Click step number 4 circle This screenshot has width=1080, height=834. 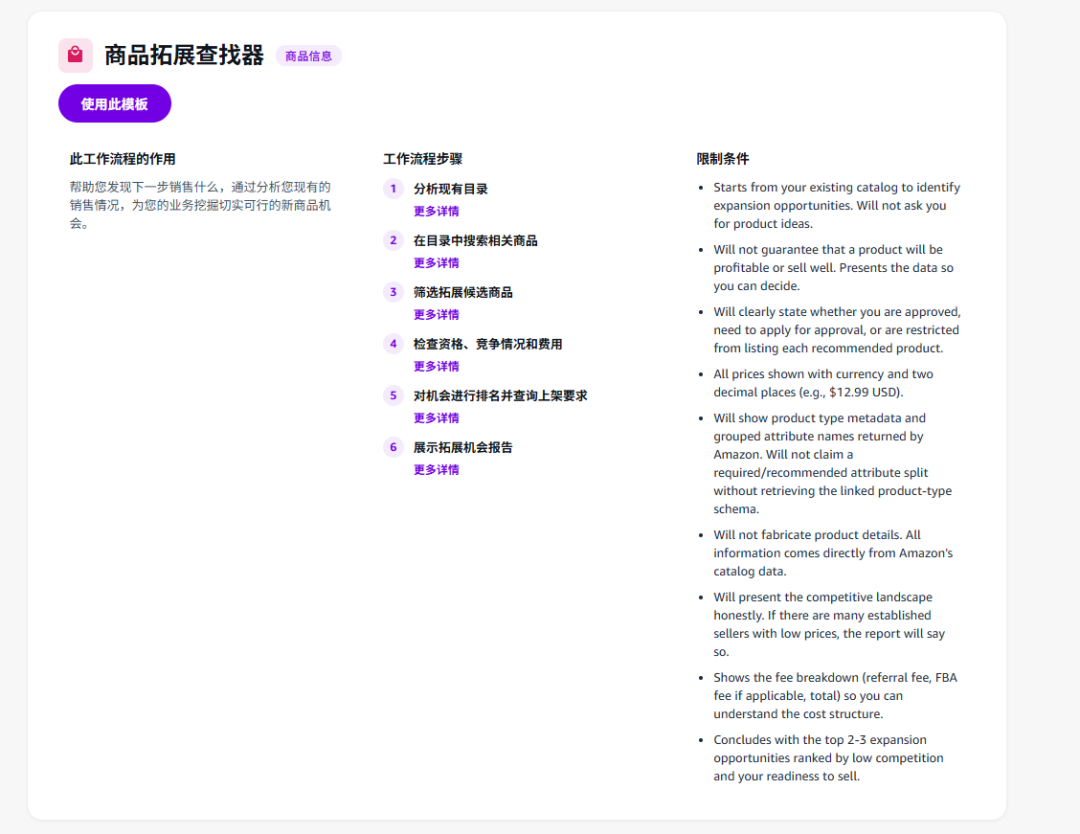[x=393, y=344]
